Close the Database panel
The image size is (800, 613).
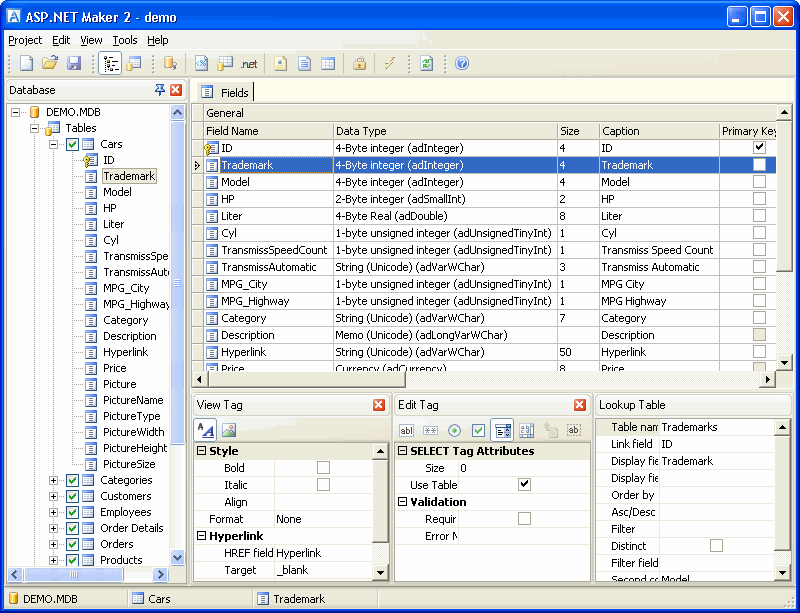176,90
